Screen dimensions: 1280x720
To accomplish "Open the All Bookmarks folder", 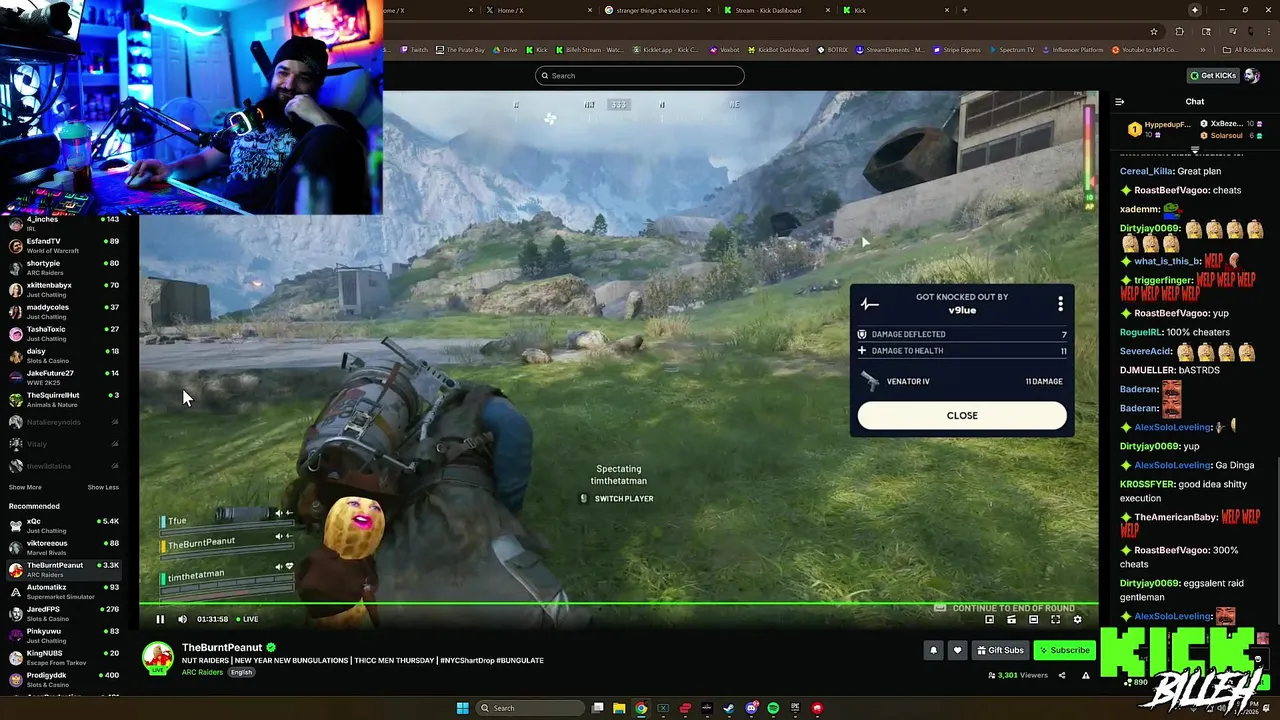I will tap(1248, 50).
